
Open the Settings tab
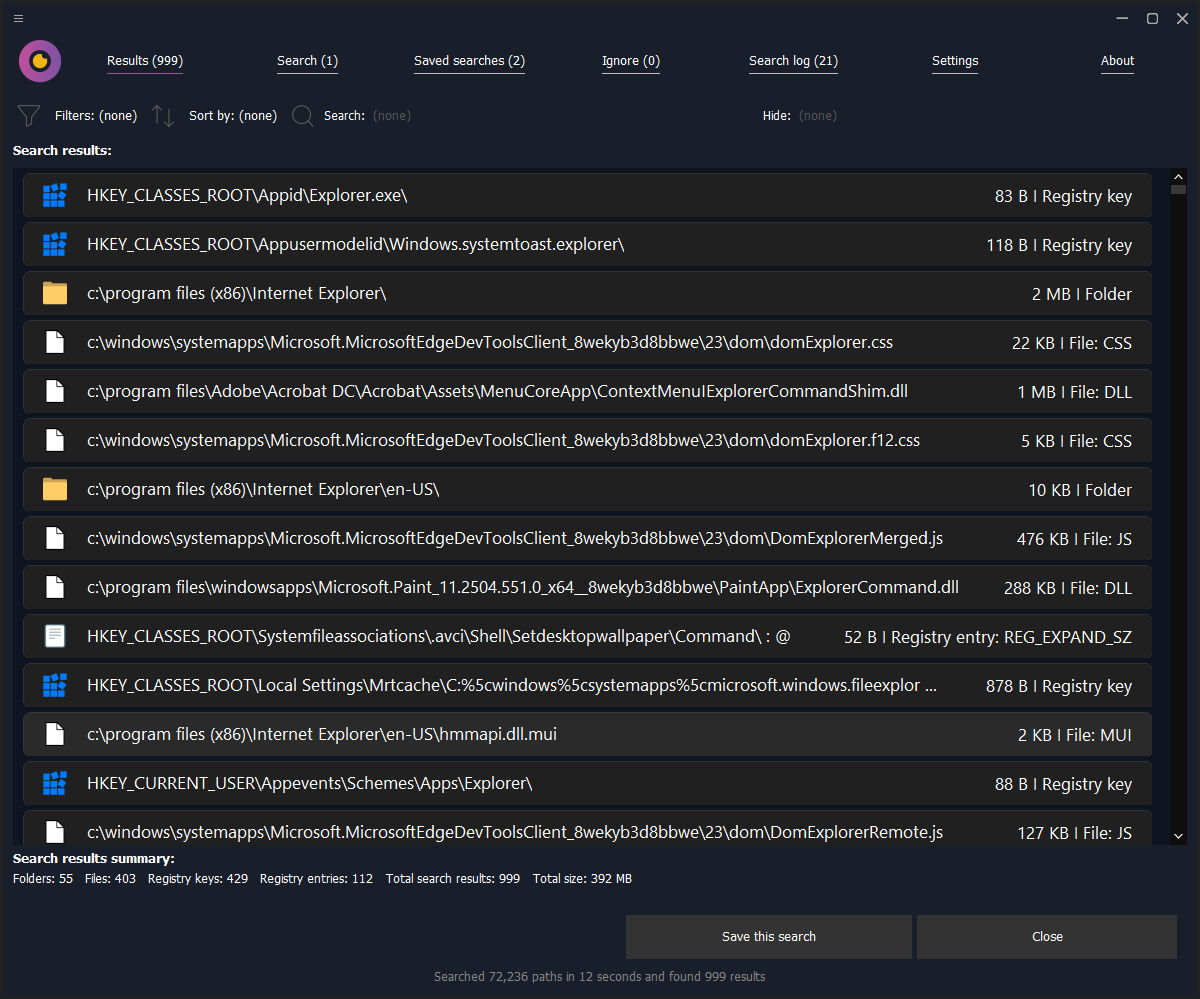click(955, 61)
